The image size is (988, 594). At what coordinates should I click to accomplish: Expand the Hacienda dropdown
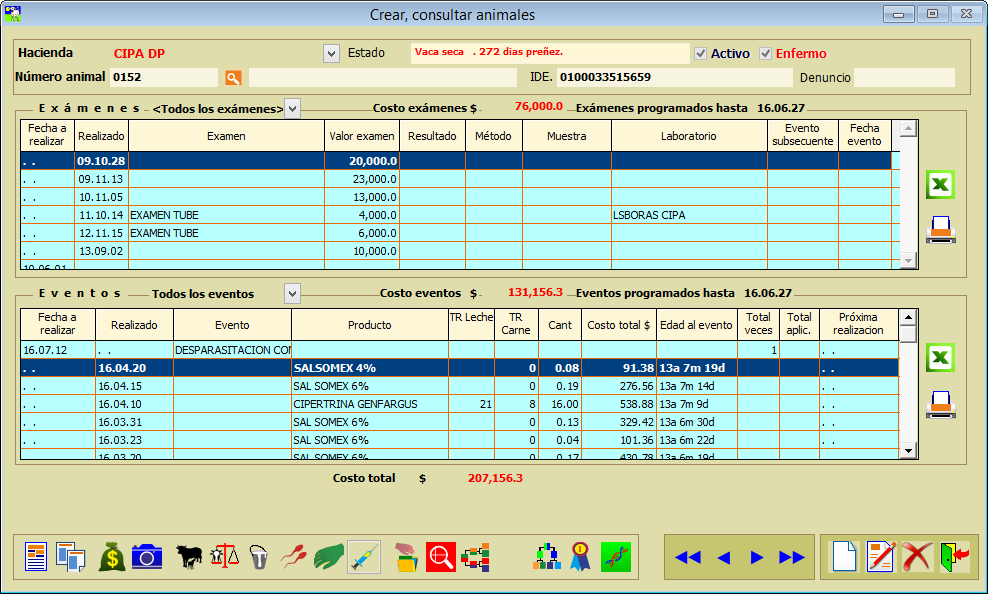pos(331,53)
